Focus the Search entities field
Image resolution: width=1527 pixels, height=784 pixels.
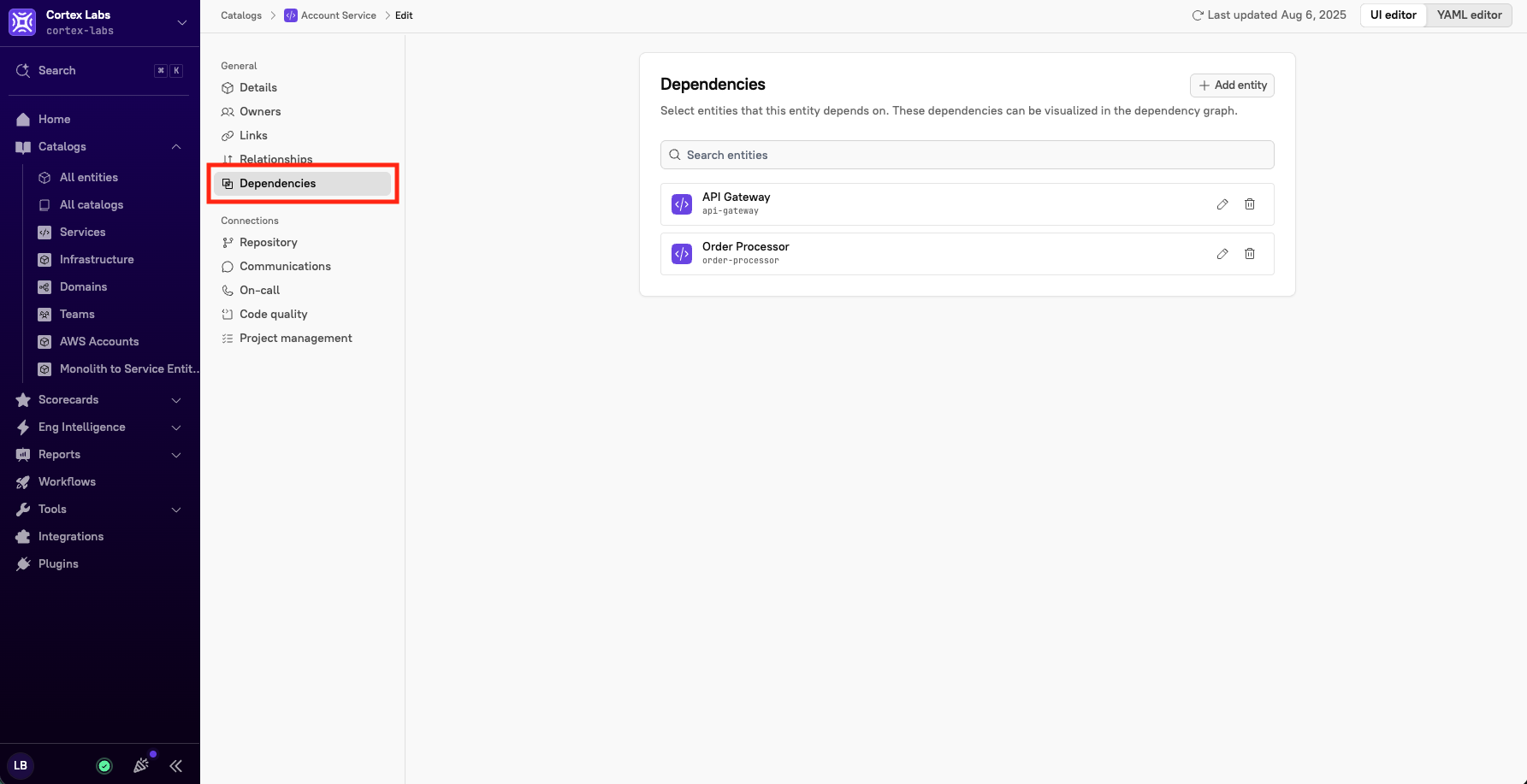[x=968, y=155]
